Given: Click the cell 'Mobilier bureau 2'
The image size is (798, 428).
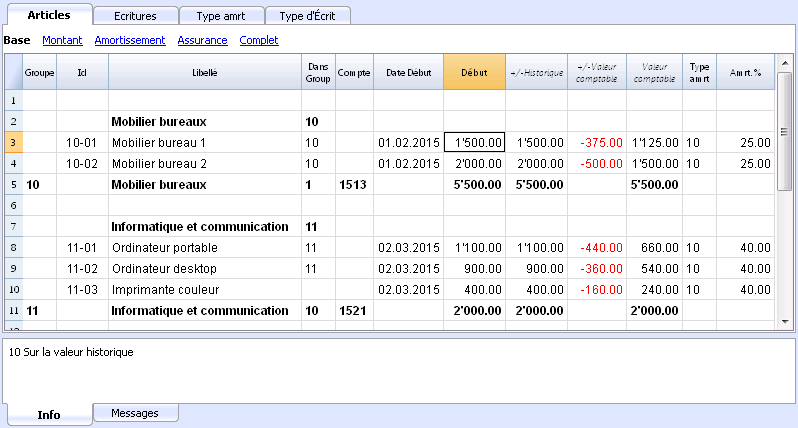Looking at the screenshot, I should click(205, 163).
